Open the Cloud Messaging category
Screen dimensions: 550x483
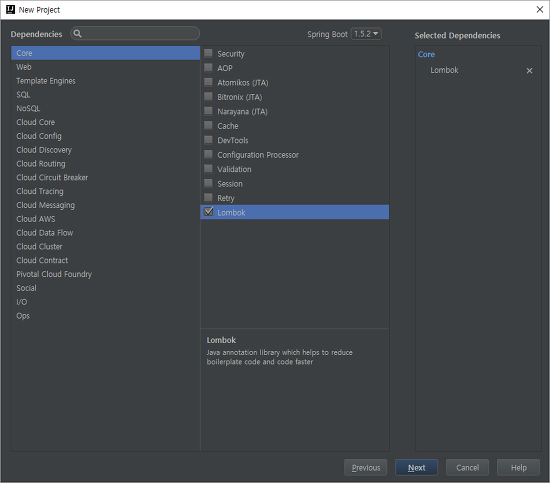coord(106,205)
